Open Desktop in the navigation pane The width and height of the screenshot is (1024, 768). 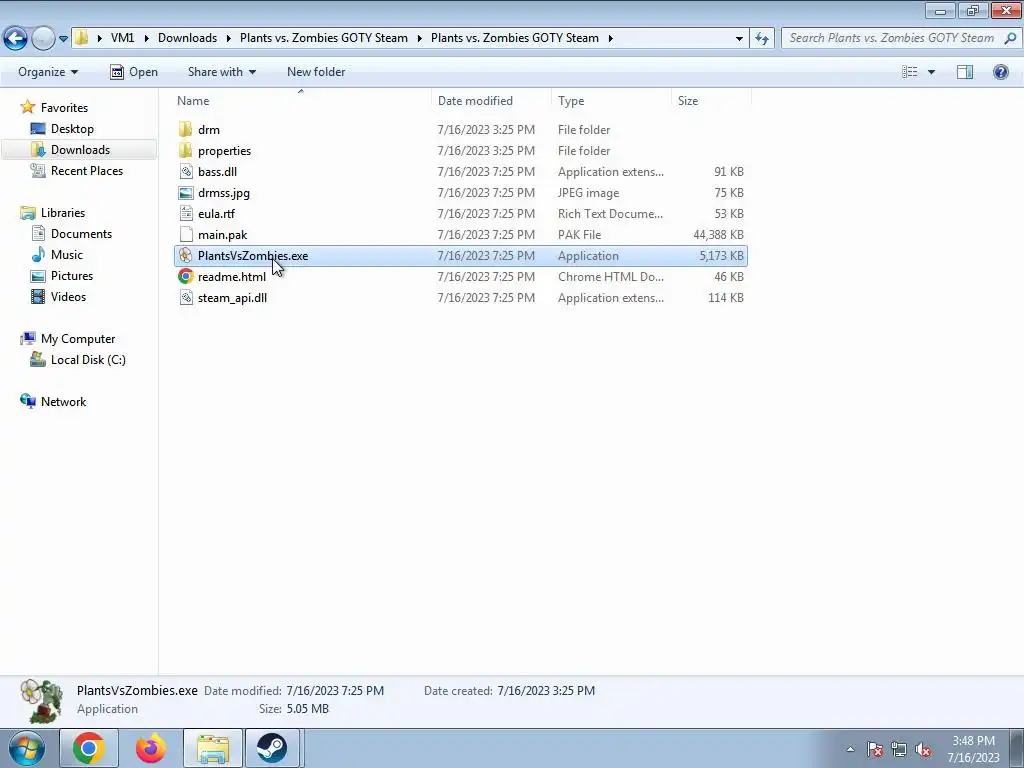[x=72, y=129]
